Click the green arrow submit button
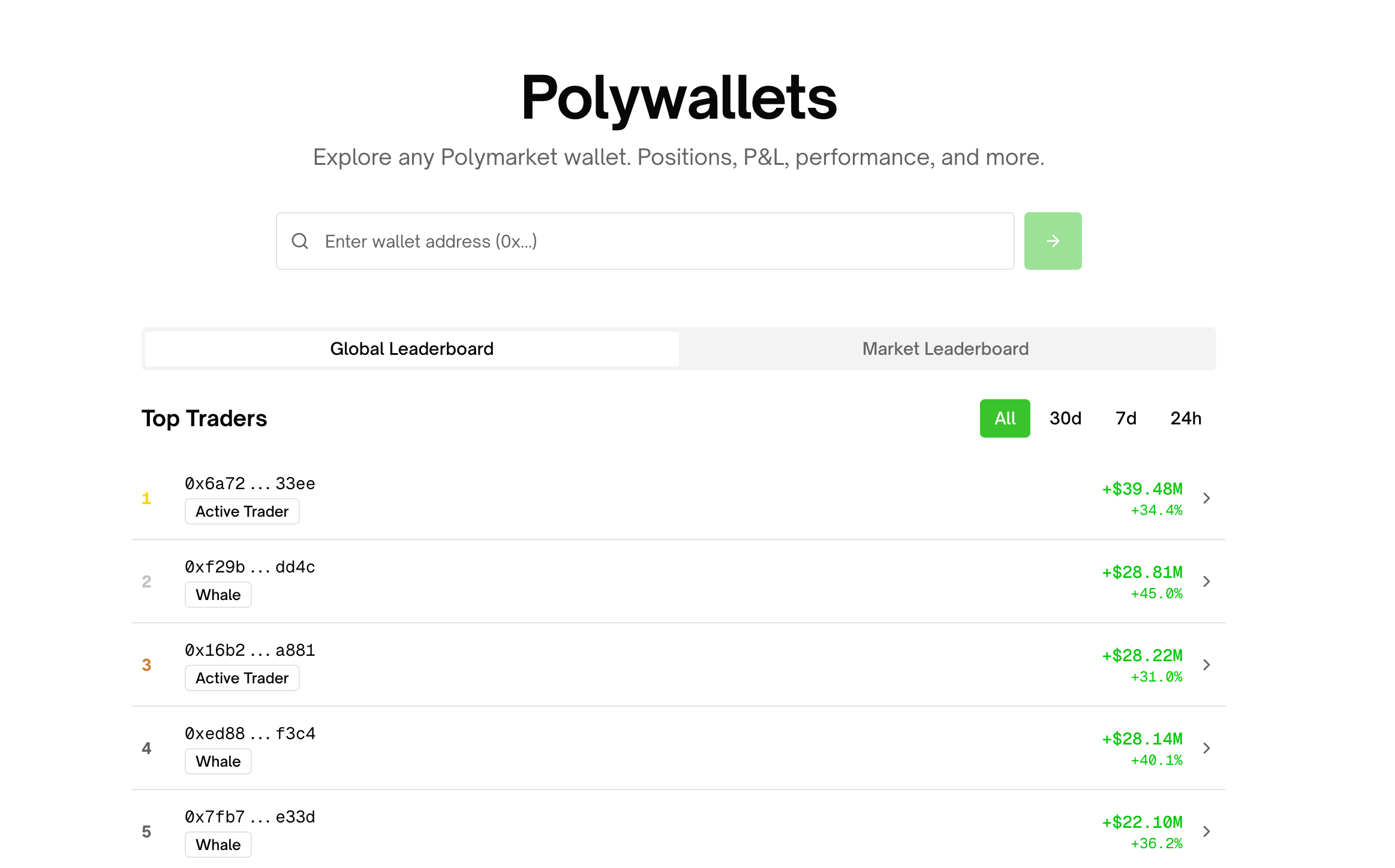 click(x=1053, y=240)
